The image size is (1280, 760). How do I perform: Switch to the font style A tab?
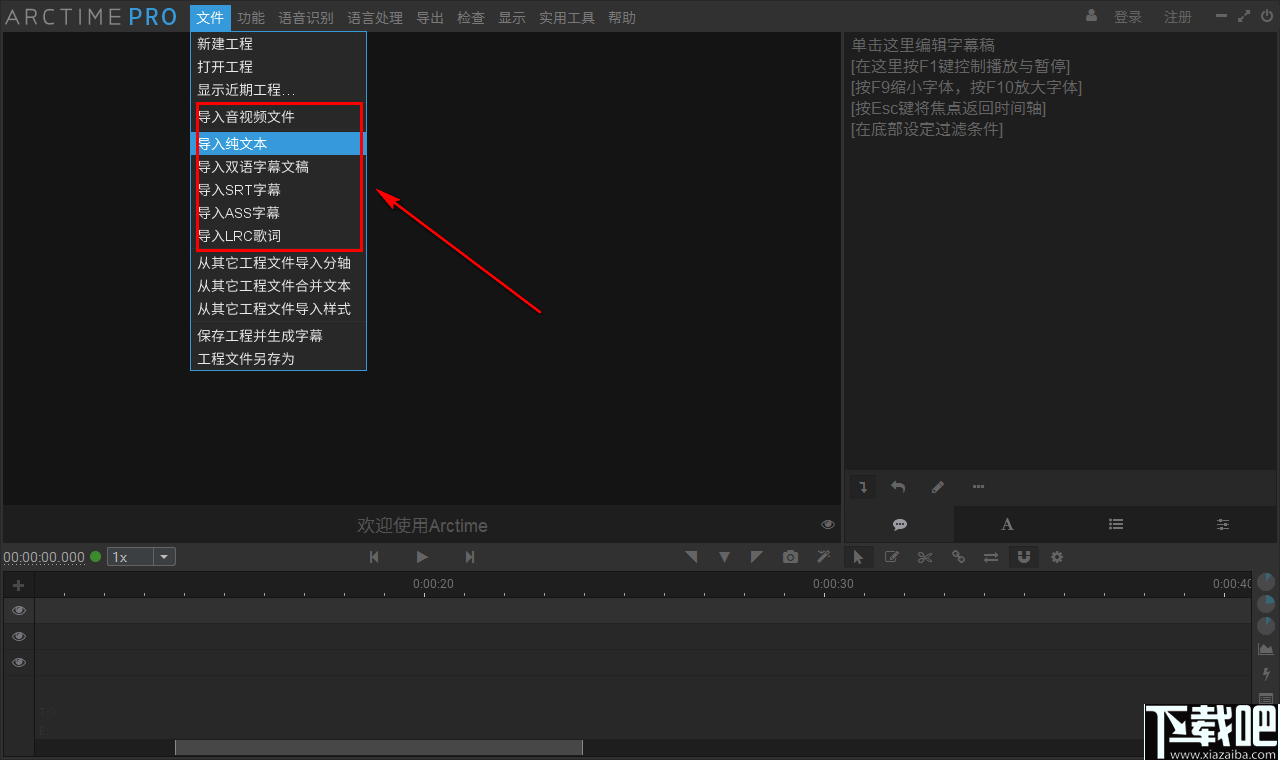coord(1007,524)
